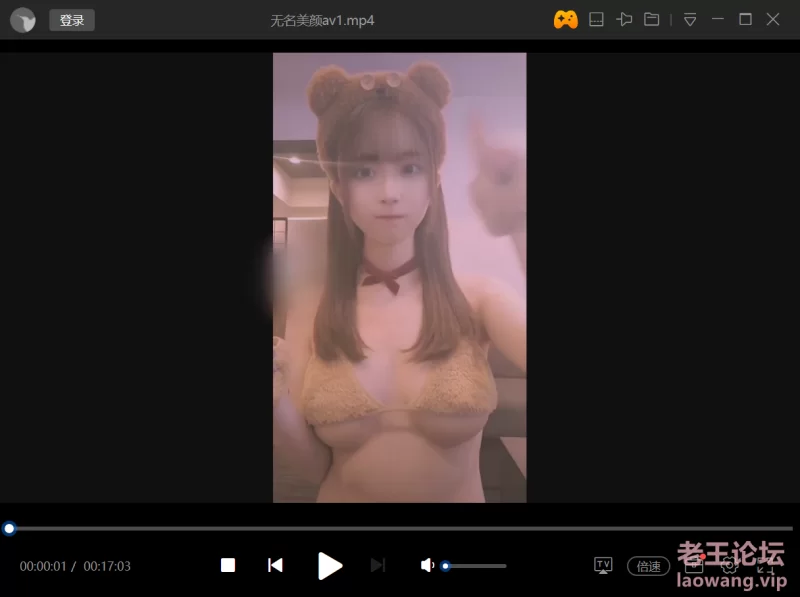This screenshot has height=597, width=800.
Task: Mute the speaker volume icon
Action: (x=427, y=565)
